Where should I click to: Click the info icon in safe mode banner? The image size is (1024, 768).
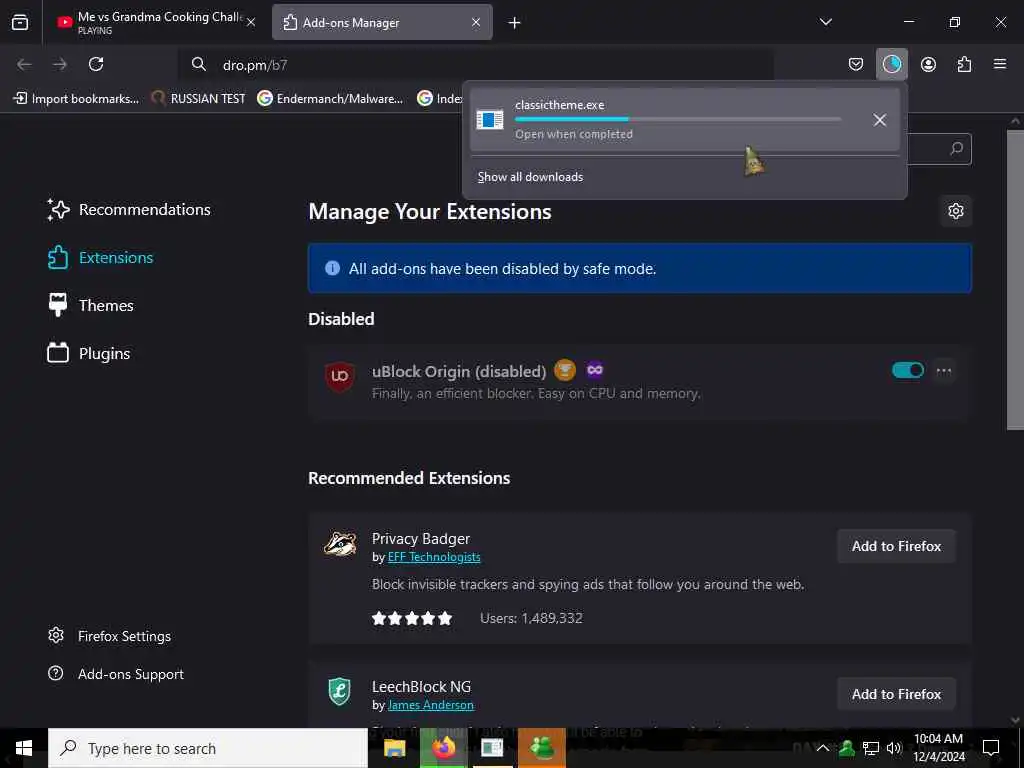(332, 268)
